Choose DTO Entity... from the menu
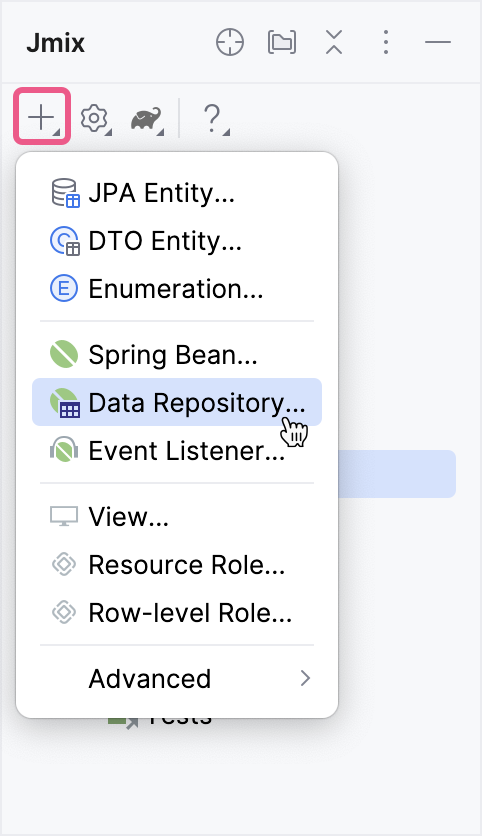 coord(177,241)
